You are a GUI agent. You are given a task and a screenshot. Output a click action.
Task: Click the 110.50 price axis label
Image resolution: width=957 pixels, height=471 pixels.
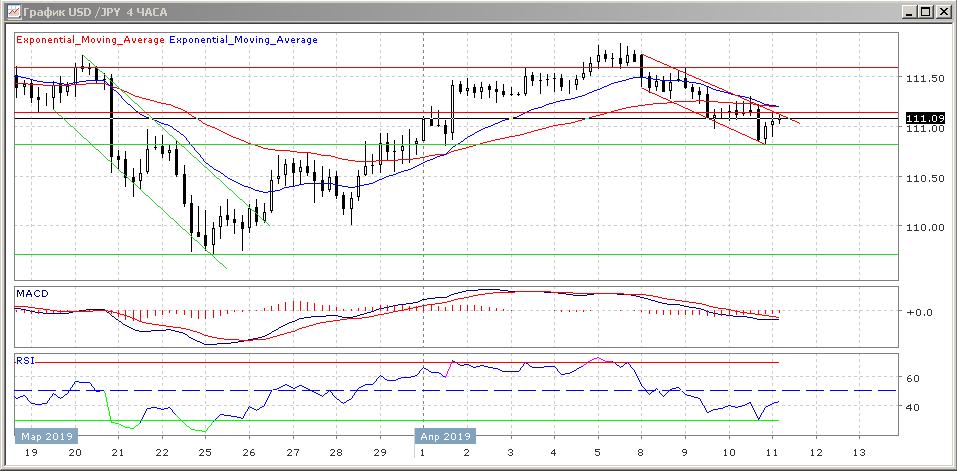click(x=925, y=178)
